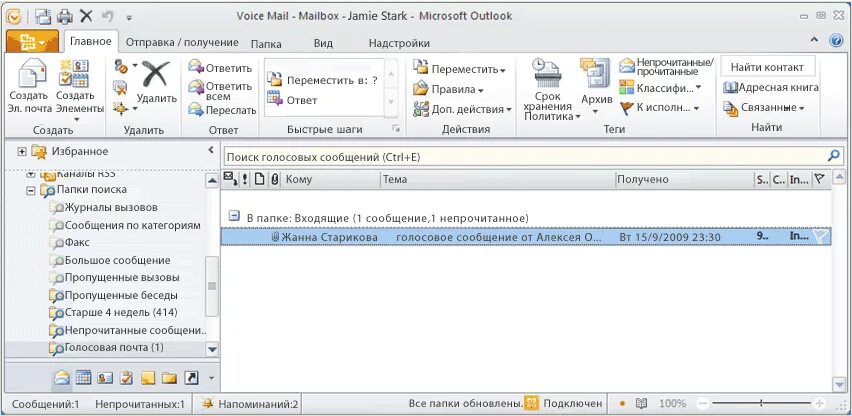This screenshot has width=852, height=416.
Task: Open Notes view in navigation bar
Action: 148,378
